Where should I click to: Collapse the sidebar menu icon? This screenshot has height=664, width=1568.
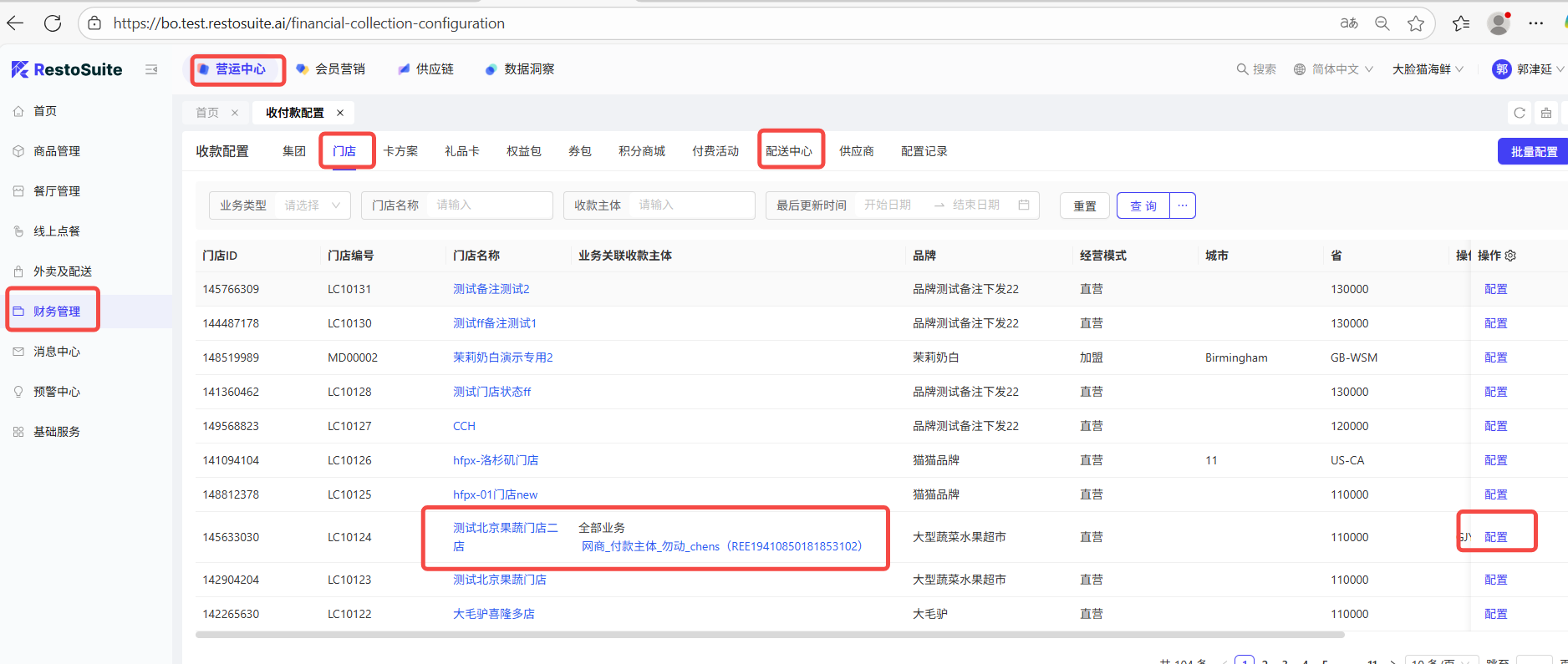click(151, 69)
